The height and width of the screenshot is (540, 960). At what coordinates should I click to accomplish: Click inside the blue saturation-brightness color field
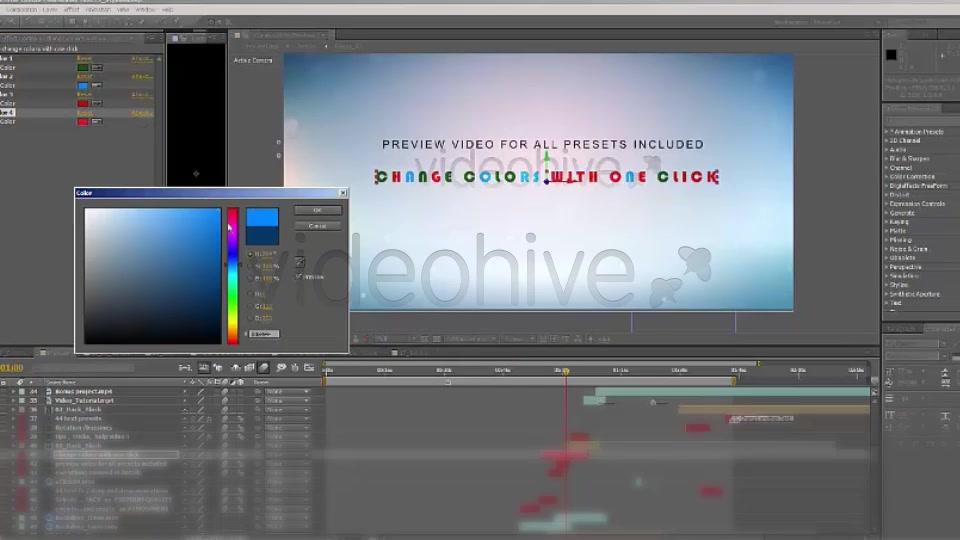click(x=152, y=276)
